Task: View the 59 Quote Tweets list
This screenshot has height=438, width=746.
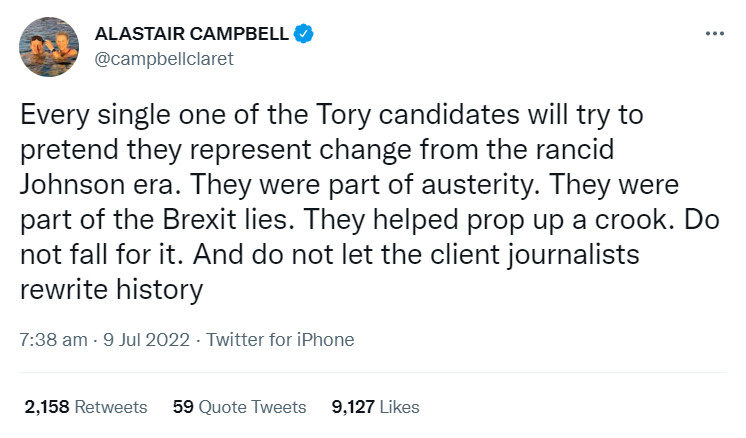Action: point(240,407)
